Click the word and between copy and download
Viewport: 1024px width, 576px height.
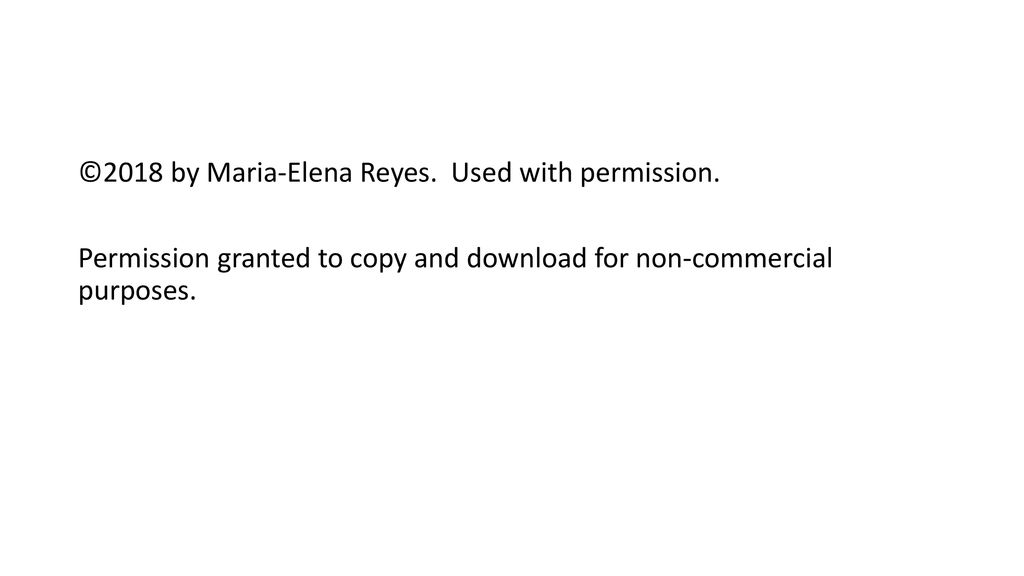[436, 259]
